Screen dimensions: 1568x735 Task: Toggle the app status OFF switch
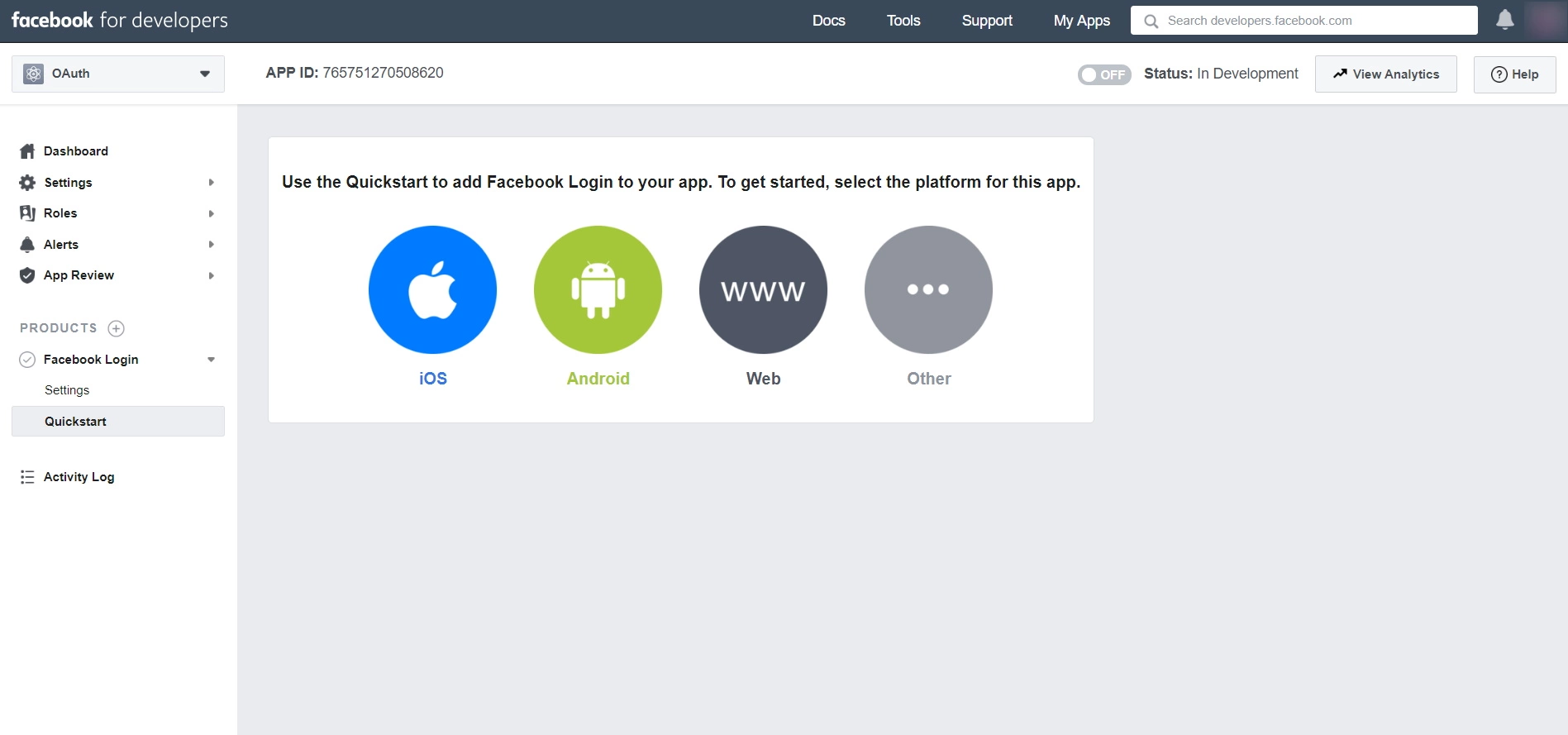1104,74
